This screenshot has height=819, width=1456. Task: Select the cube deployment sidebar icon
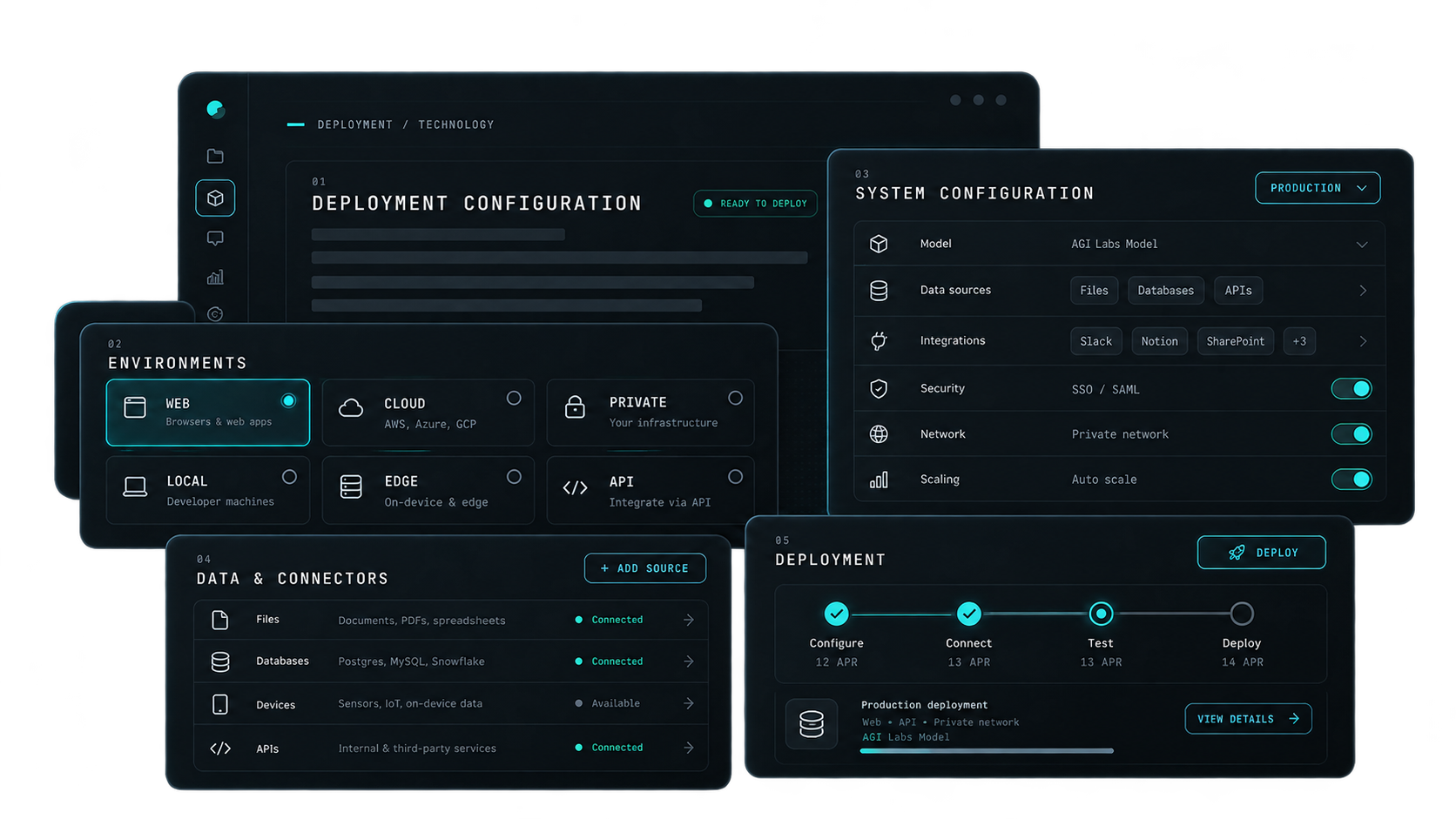(x=215, y=198)
